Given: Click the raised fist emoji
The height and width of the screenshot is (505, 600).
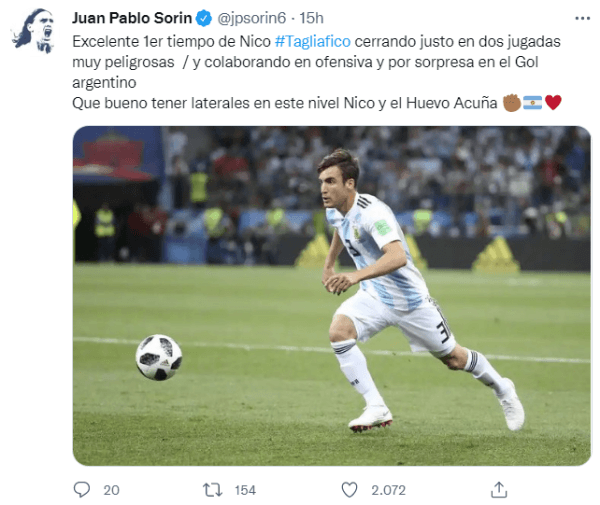Looking at the screenshot, I should 512,103.
